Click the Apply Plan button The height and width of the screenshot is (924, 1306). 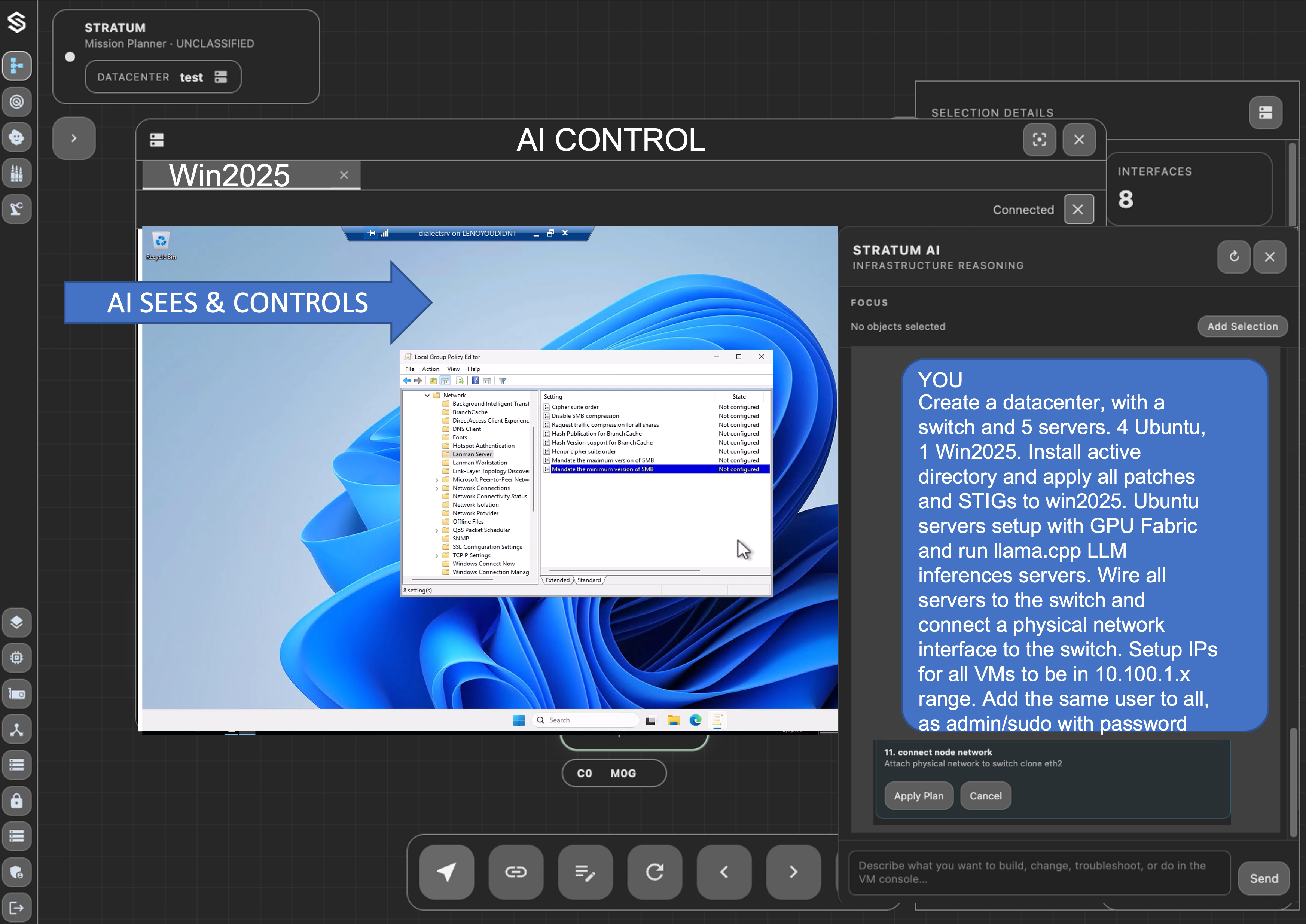(x=919, y=796)
